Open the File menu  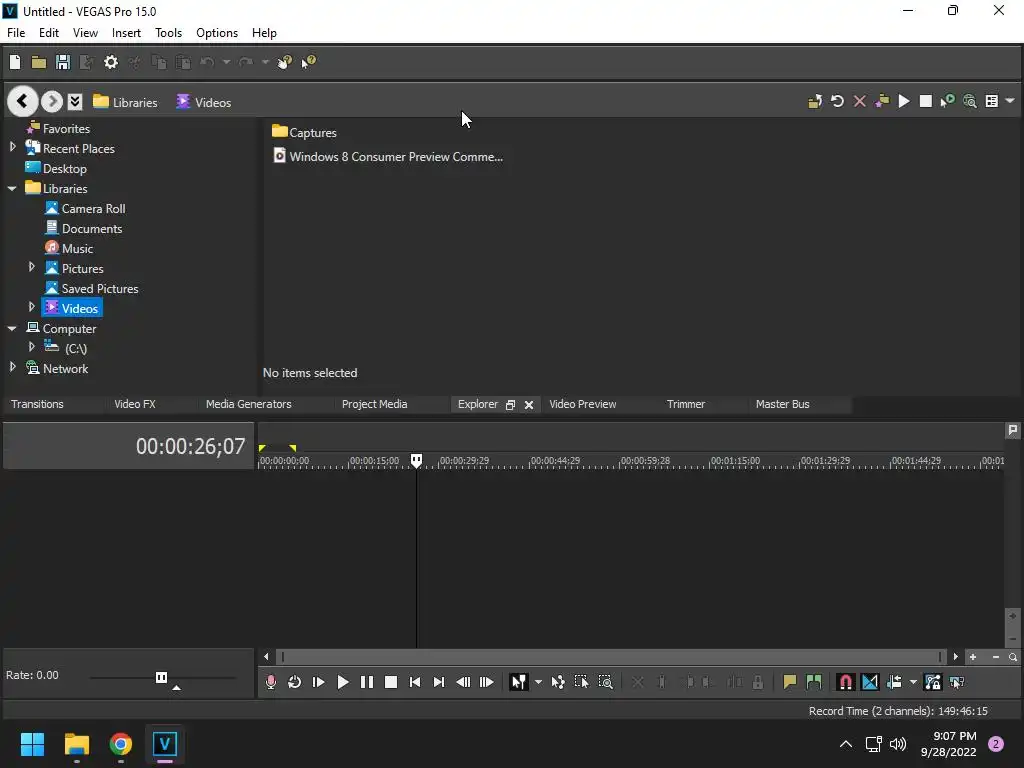(x=16, y=33)
